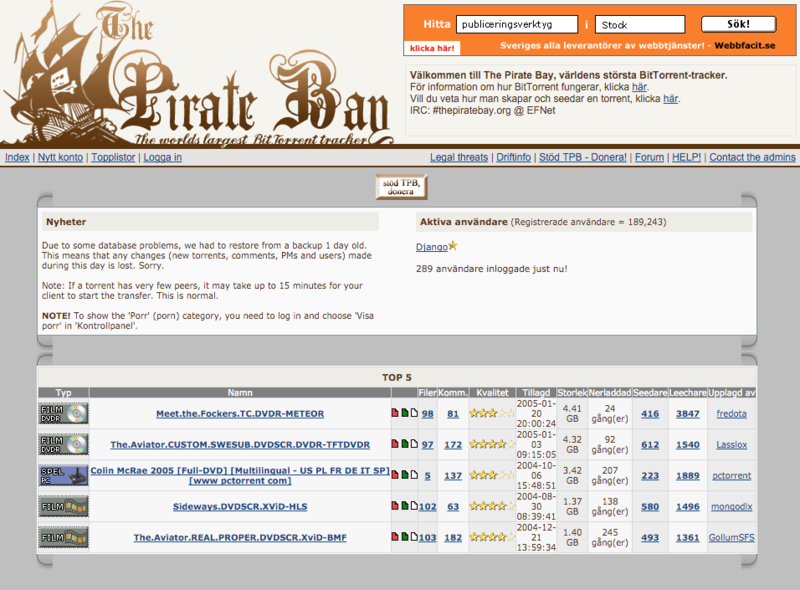Image resolution: width=800 pixels, height=590 pixels.
Task: Click the green download icon in the Sideways row
Action: coord(405,505)
